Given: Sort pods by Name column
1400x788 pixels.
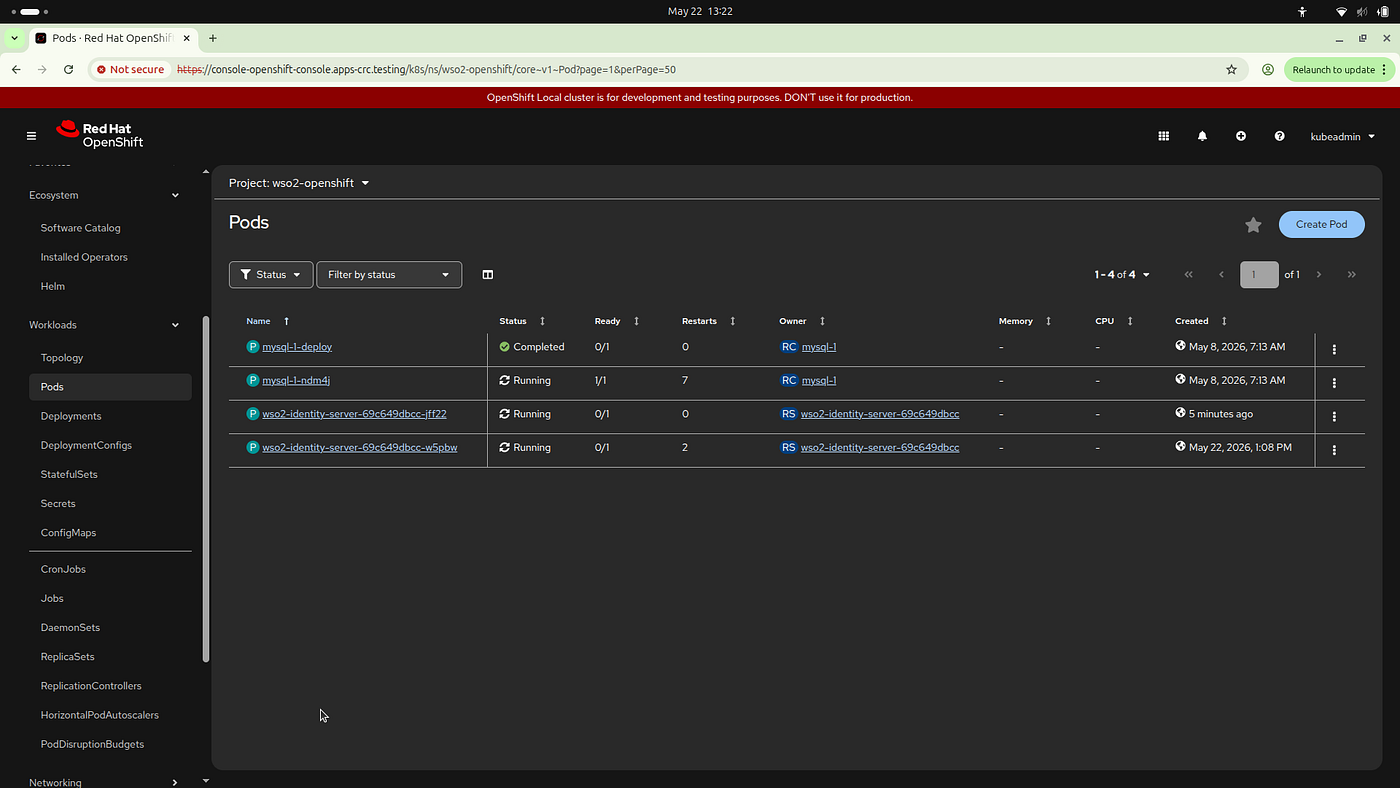Looking at the screenshot, I should pos(268,321).
